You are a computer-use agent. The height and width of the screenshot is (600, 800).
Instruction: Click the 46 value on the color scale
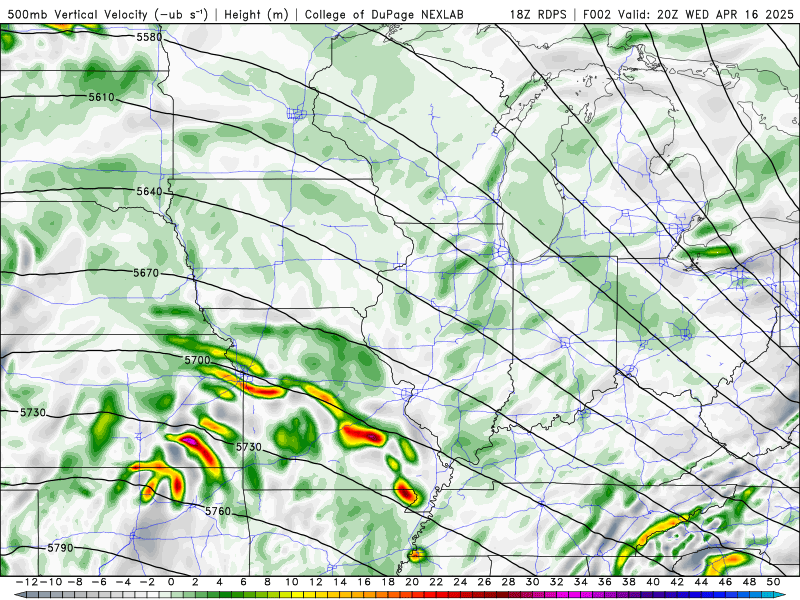[726, 582]
